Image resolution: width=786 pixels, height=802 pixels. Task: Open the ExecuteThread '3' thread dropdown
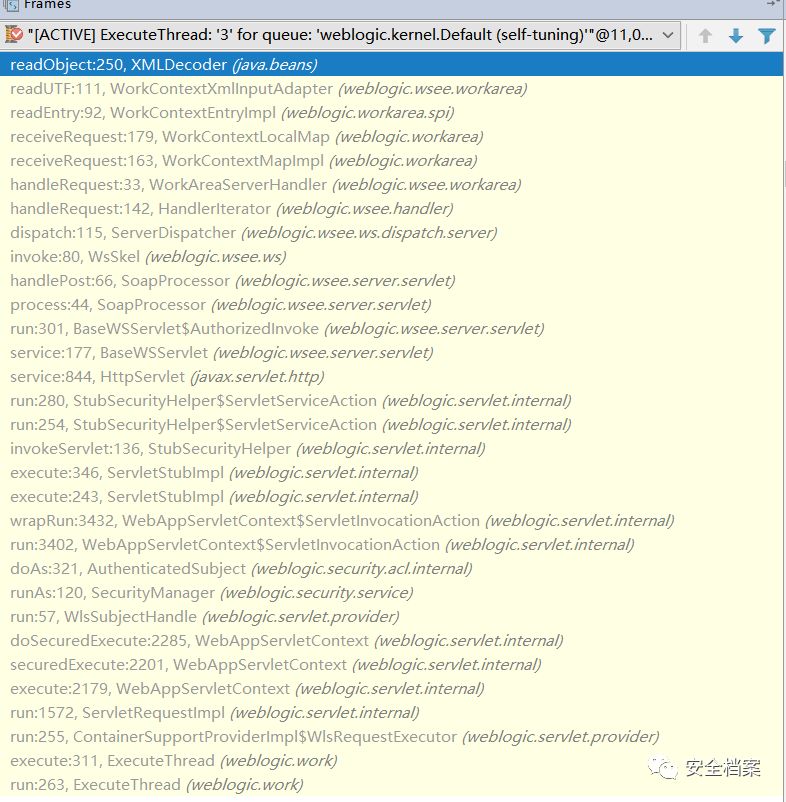[340, 35]
